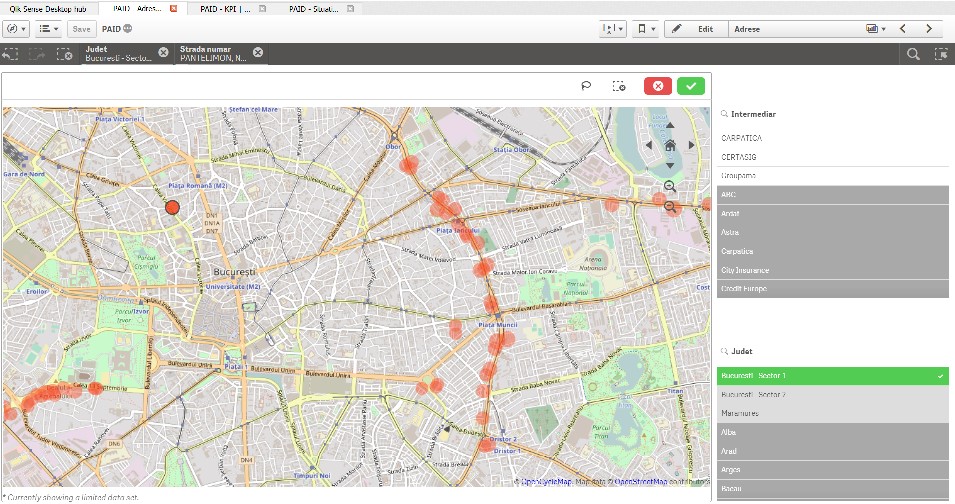Open the sheets overview icon dropdown
955x504 pixels.
[875, 29]
